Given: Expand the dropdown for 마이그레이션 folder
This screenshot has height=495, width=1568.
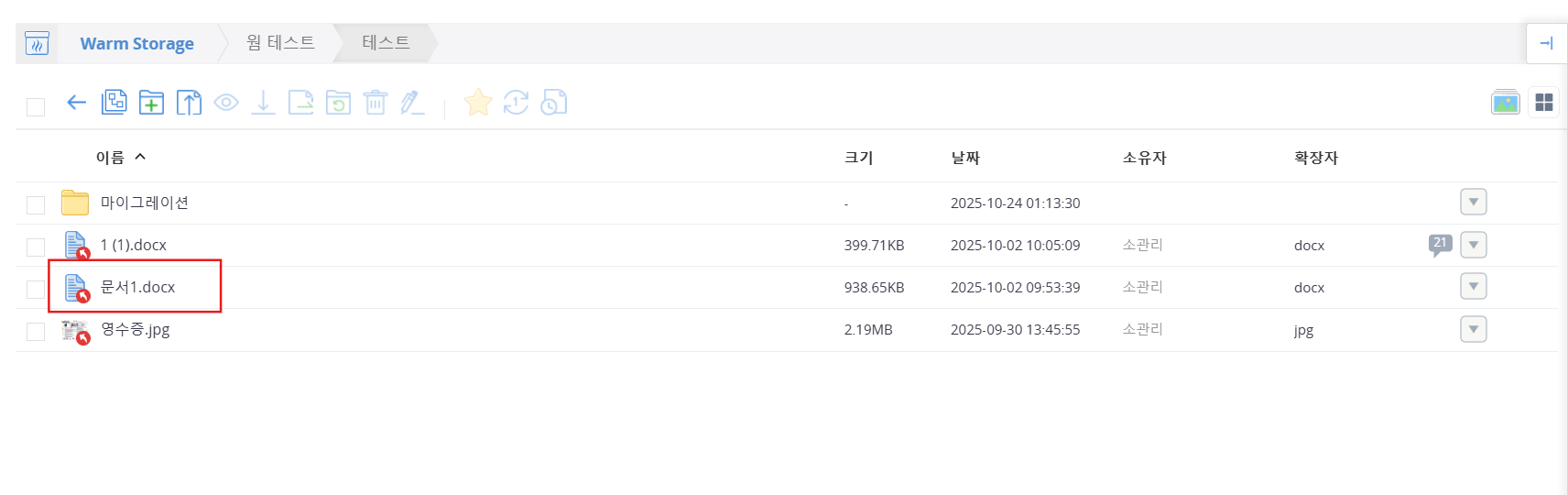Looking at the screenshot, I should click(1473, 203).
